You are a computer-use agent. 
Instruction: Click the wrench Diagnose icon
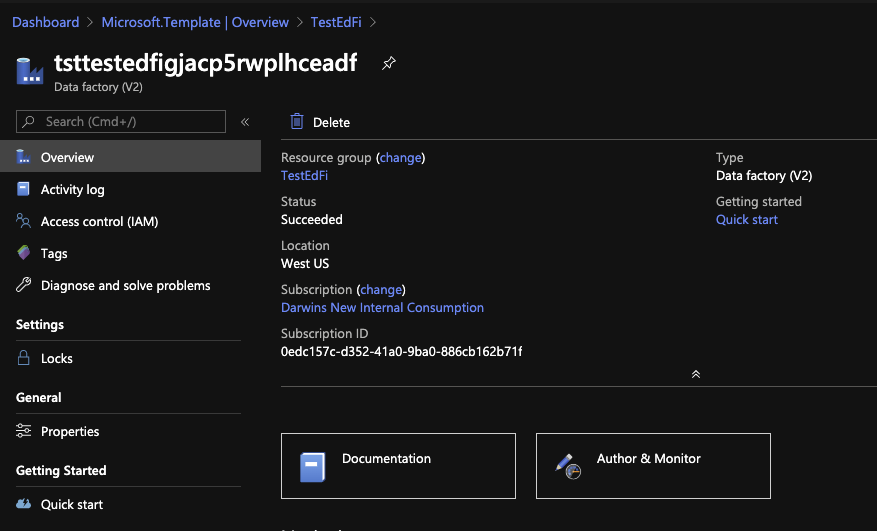point(23,285)
